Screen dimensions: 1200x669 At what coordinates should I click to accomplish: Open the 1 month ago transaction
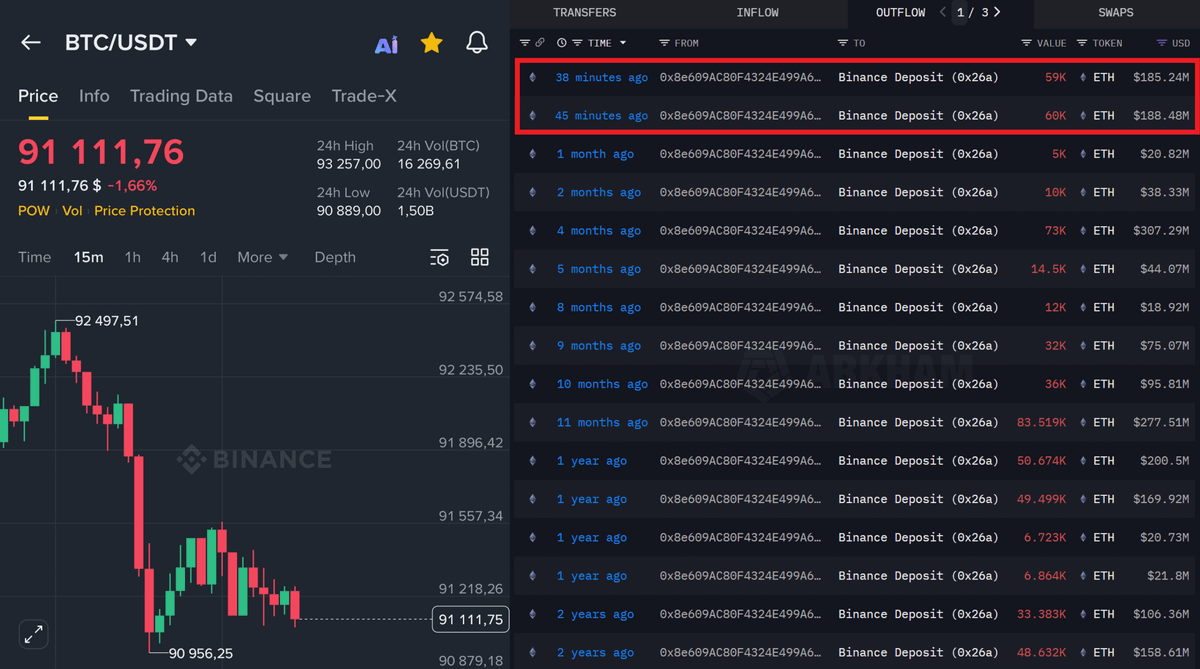[x=595, y=154]
